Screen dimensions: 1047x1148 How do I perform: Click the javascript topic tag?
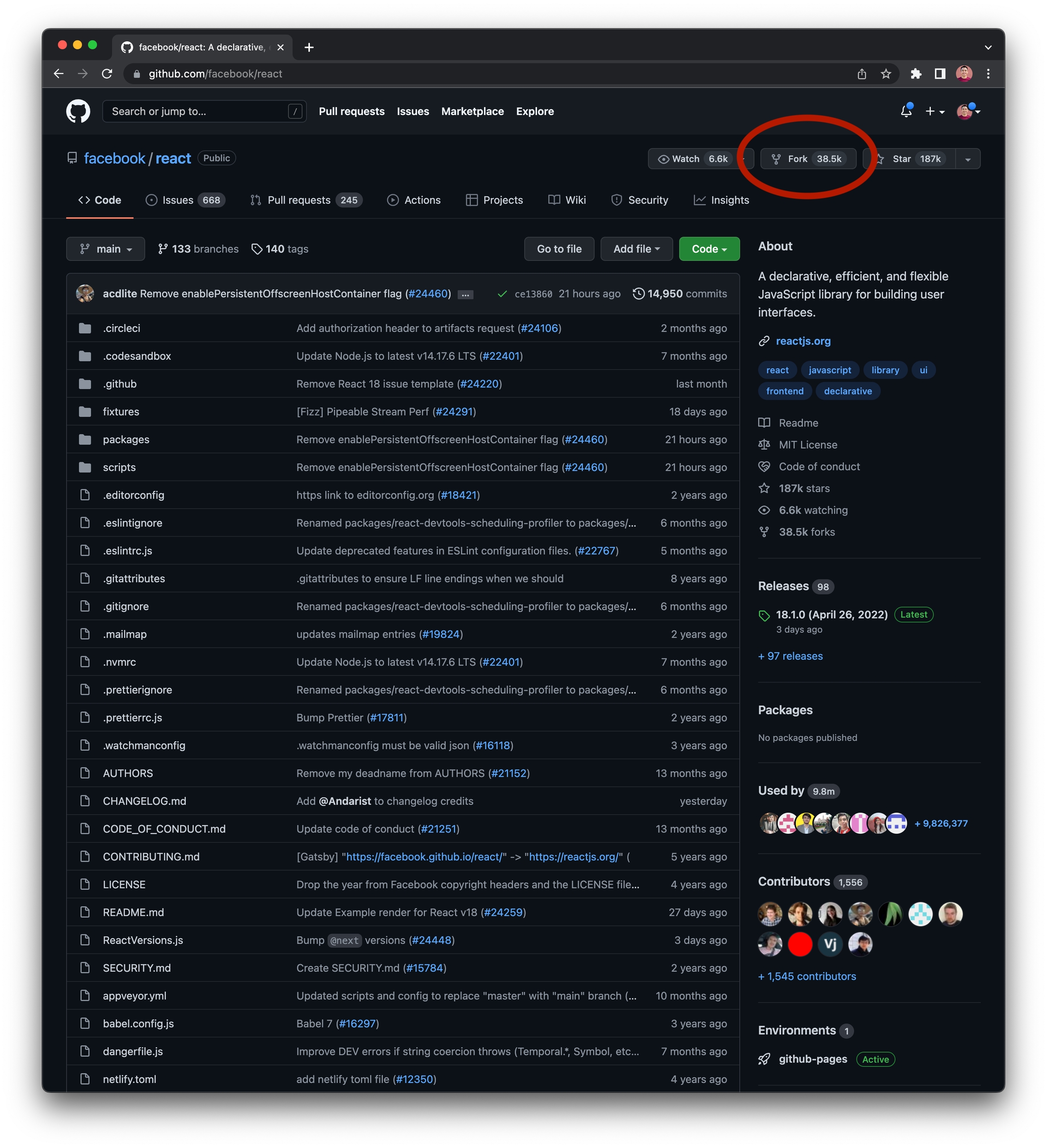(x=830, y=370)
